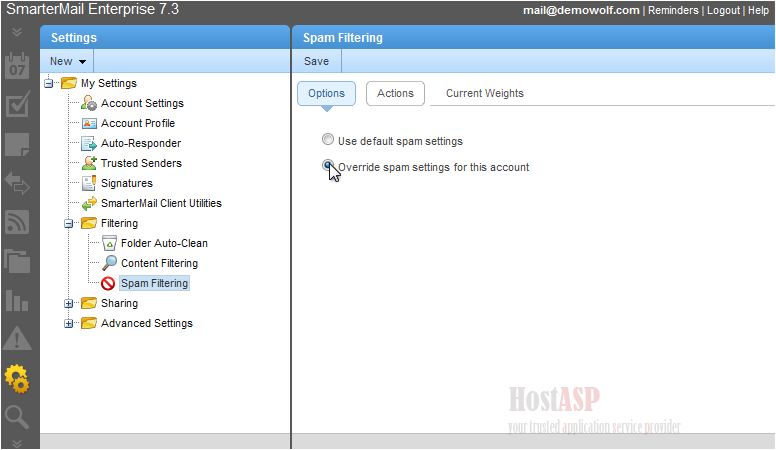Click the Filtering folder label
776x450 pixels.
[119, 223]
